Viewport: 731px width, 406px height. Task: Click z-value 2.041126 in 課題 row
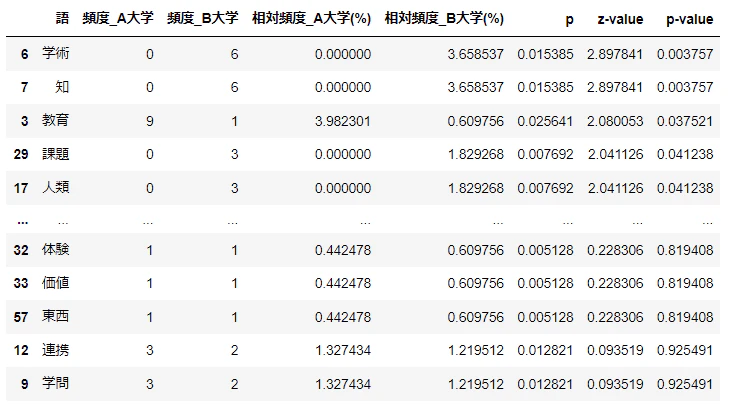615,154
